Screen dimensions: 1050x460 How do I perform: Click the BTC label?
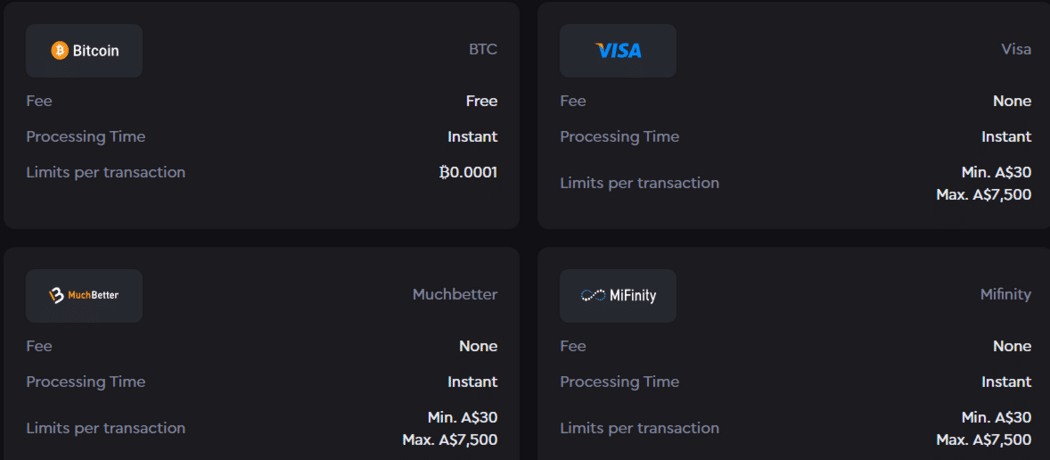tap(482, 49)
